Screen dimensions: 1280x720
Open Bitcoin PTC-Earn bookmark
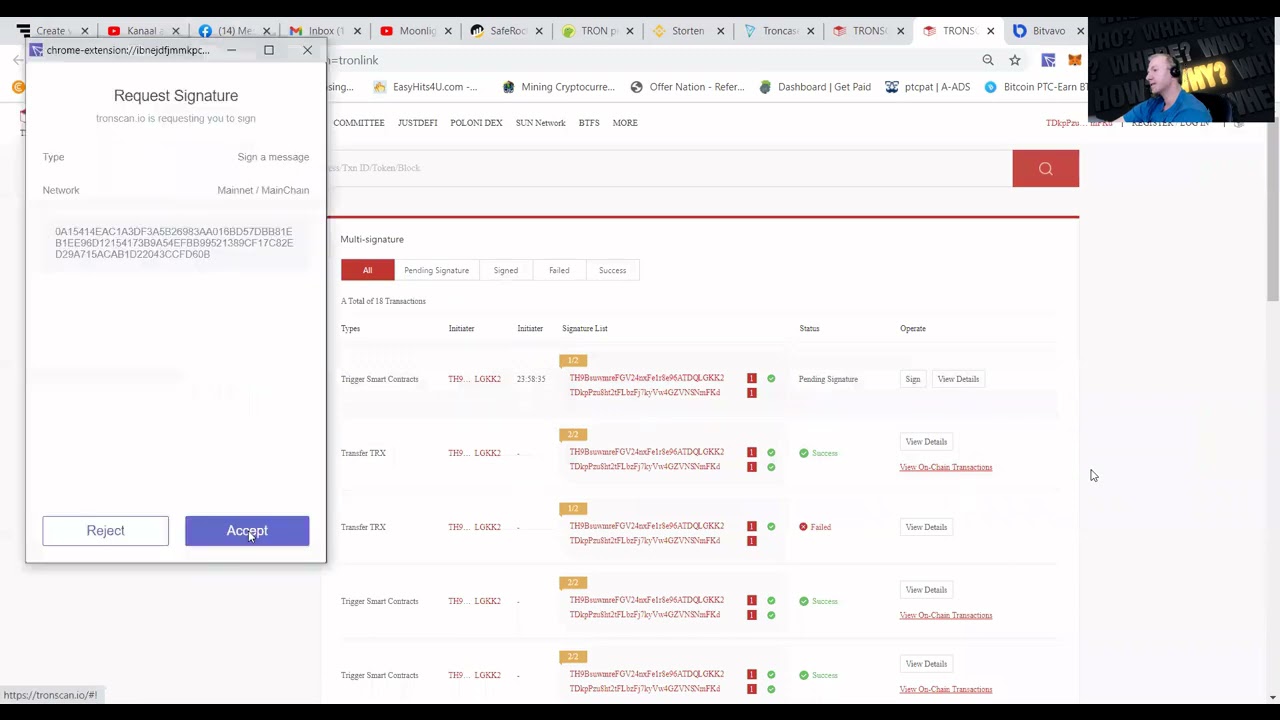click(1036, 87)
